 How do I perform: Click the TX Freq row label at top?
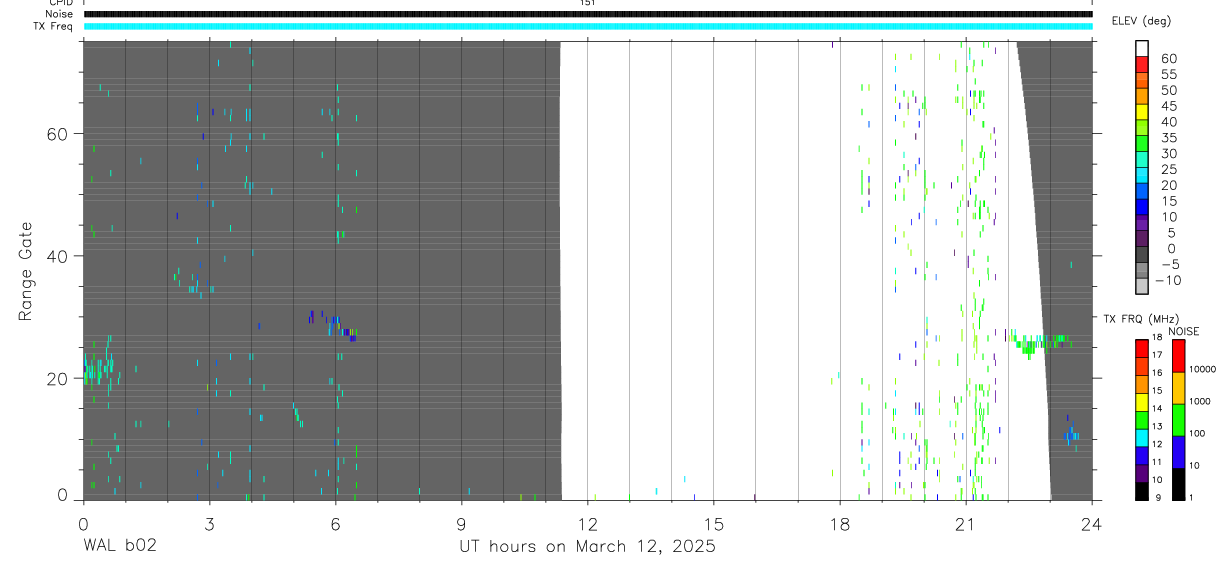[x=55, y=26]
